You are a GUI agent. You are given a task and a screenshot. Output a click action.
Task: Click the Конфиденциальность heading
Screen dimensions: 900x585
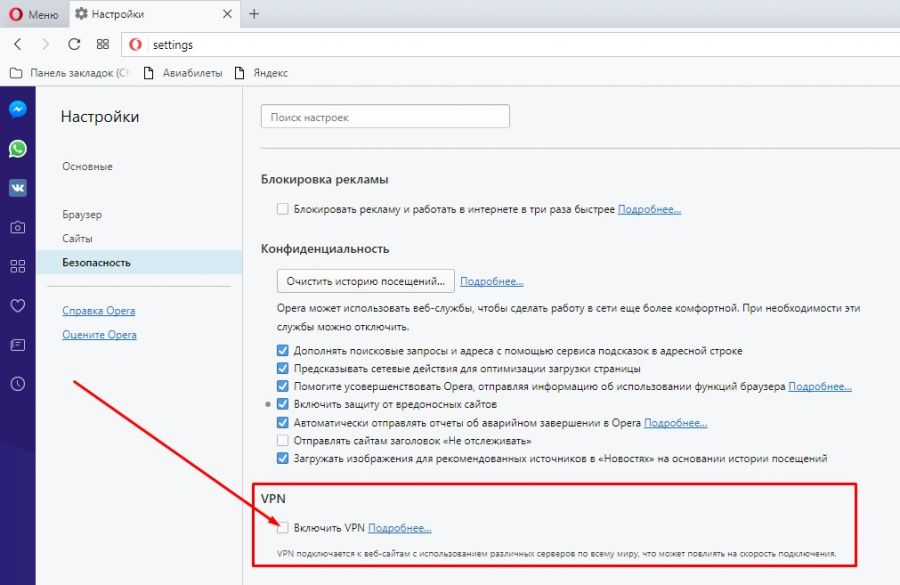[x=325, y=249]
